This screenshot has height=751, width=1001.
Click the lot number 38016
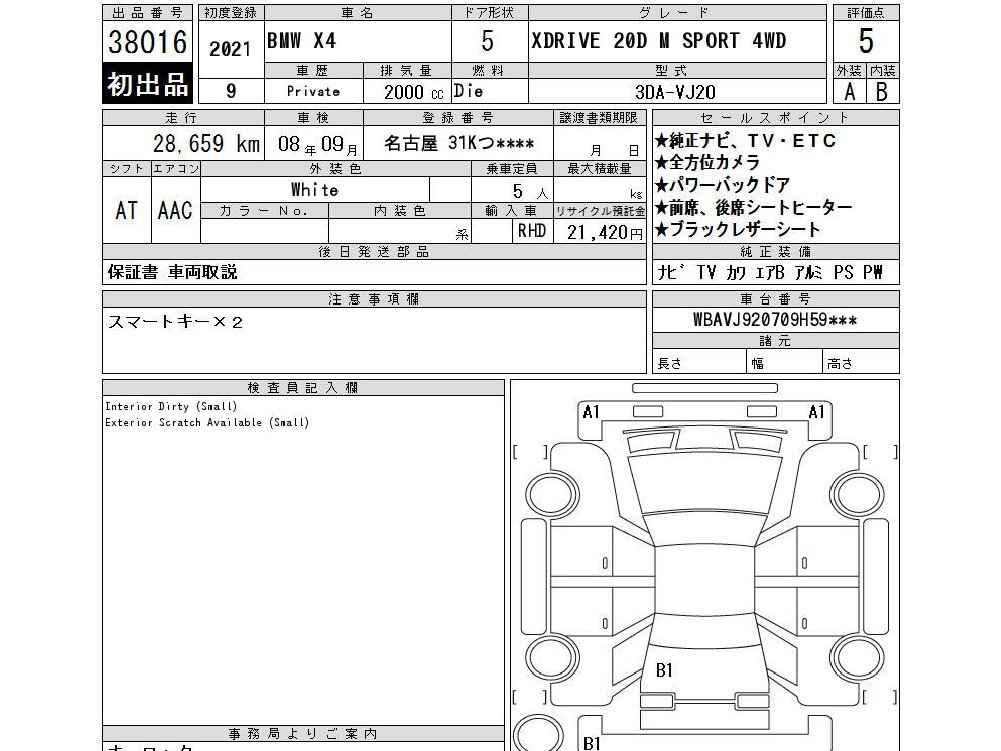[x=147, y=42]
